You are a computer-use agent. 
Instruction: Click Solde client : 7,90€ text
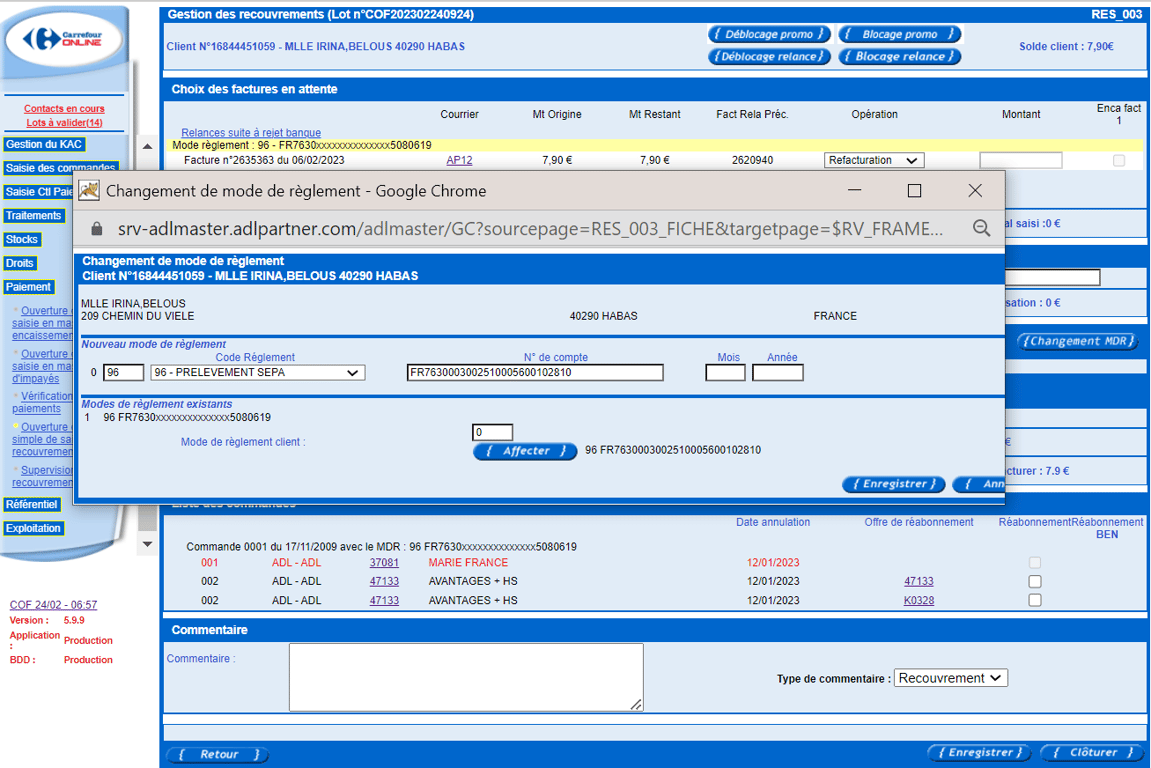pos(1067,46)
